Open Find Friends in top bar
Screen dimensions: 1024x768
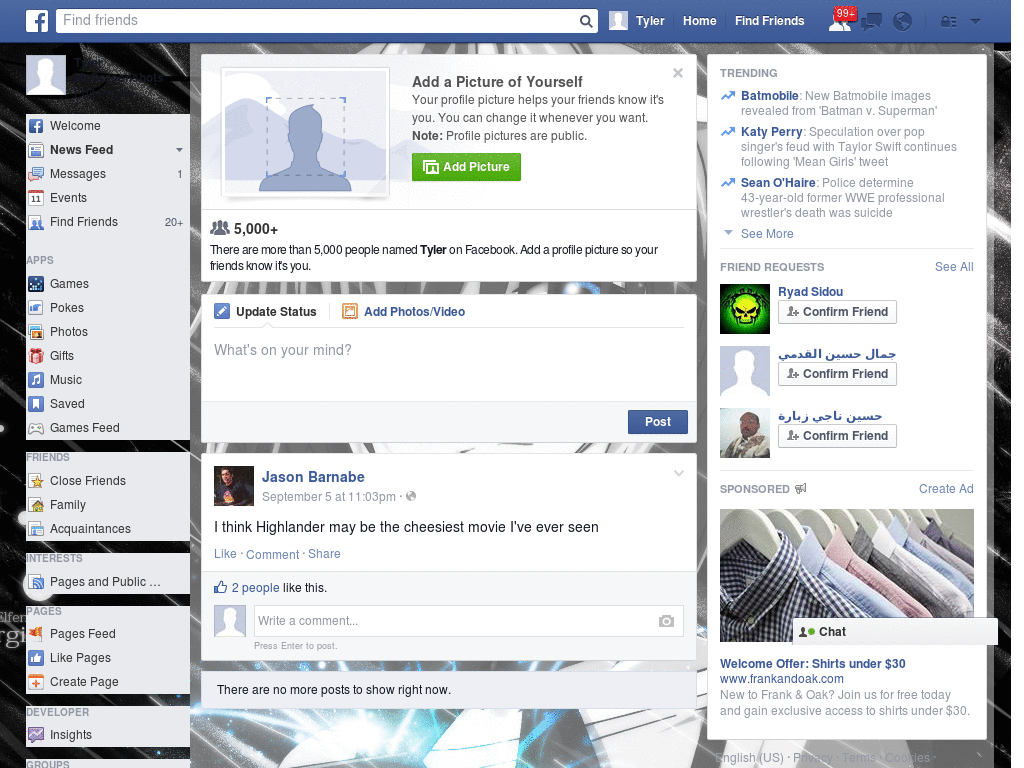[769, 21]
